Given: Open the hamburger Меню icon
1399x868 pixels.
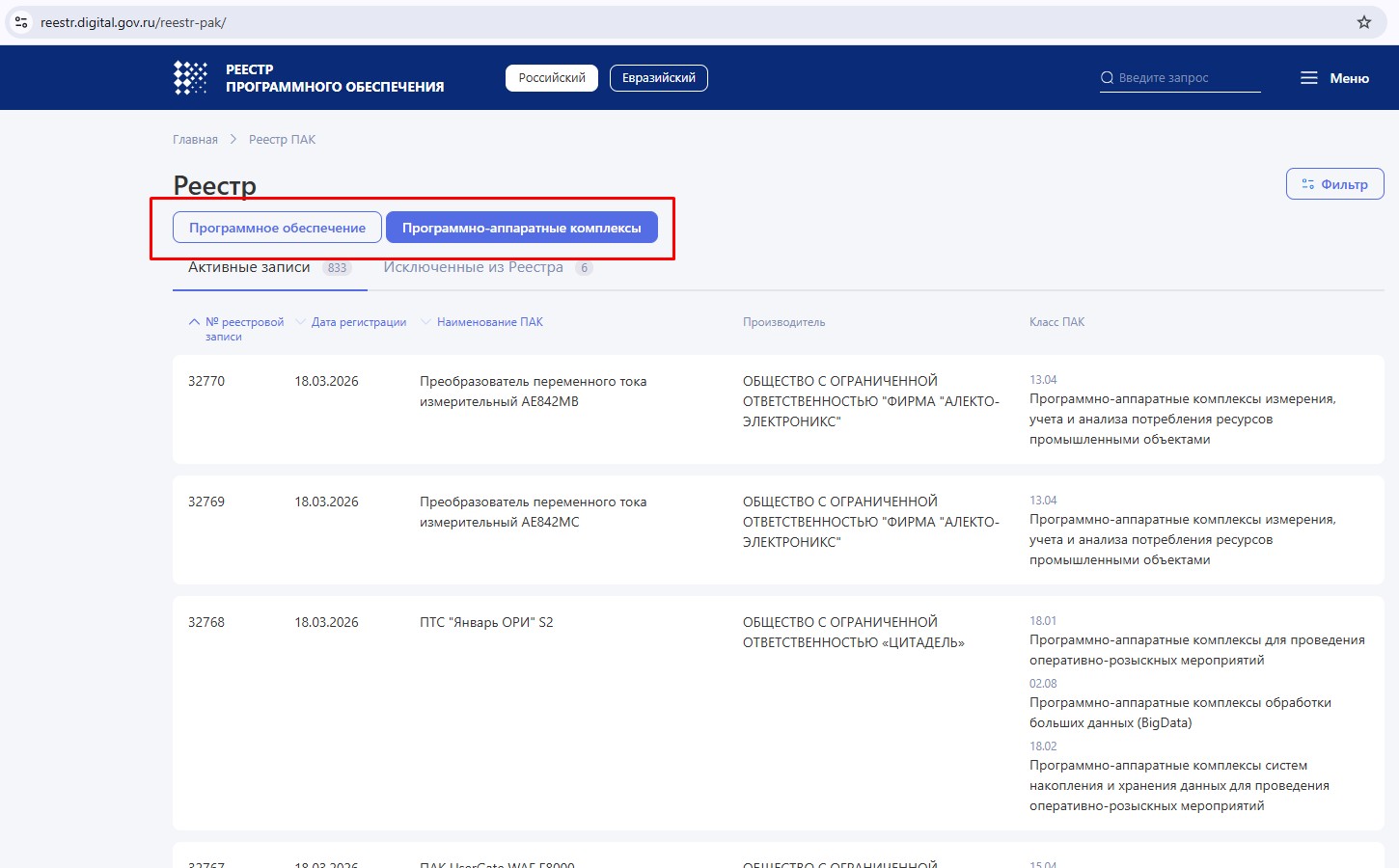Looking at the screenshot, I should (1309, 78).
